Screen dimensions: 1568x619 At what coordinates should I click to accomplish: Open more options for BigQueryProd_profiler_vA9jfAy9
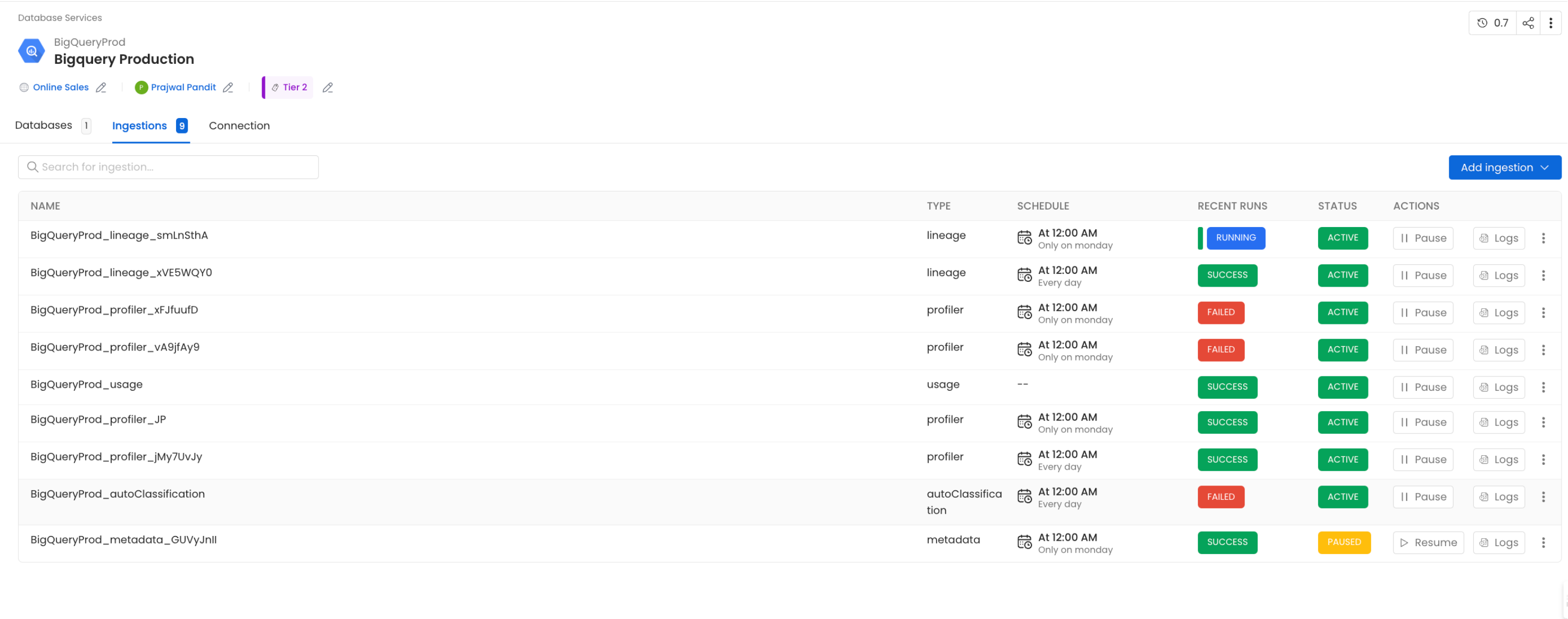coord(1543,350)
